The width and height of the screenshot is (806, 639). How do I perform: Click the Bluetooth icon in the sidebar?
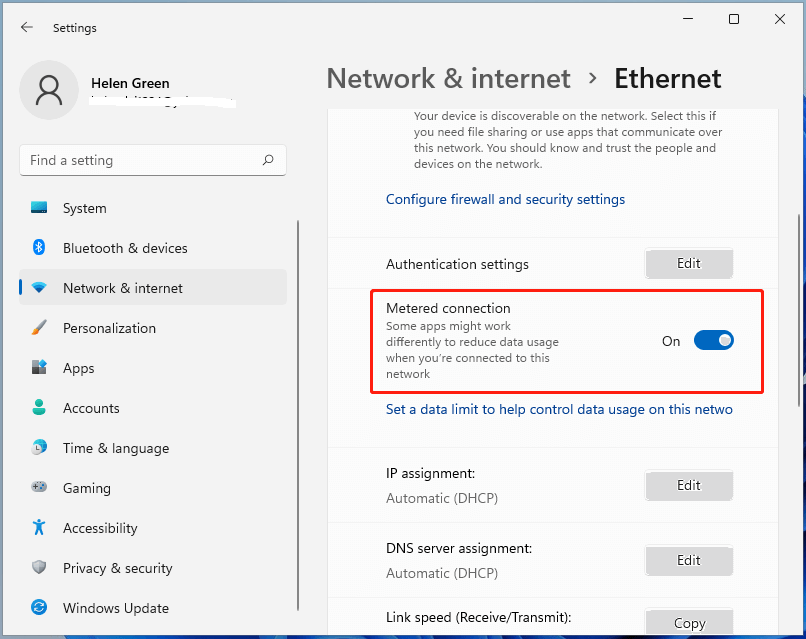(x=39, y=247)
